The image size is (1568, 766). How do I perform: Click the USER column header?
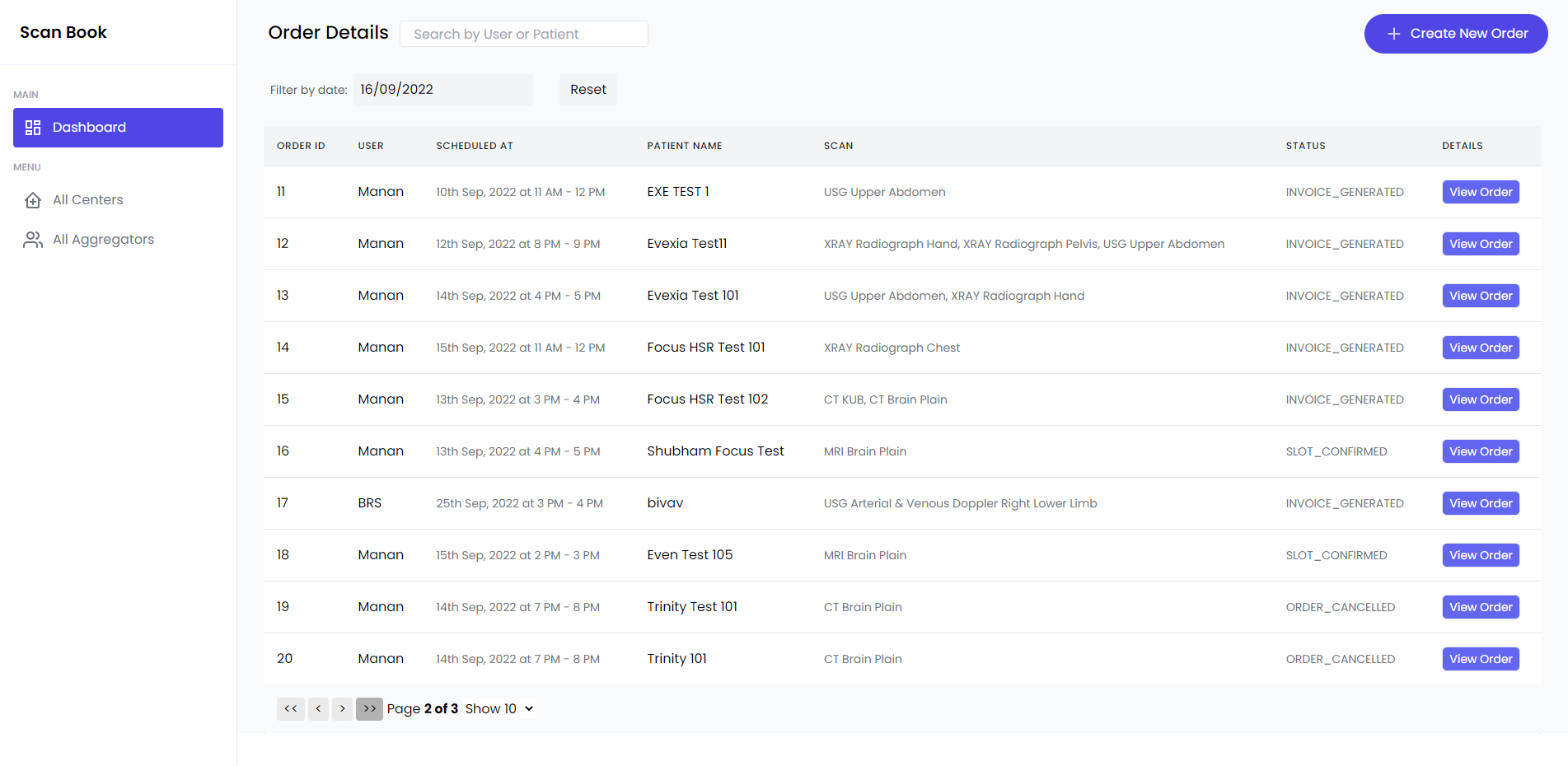(371, 146)
